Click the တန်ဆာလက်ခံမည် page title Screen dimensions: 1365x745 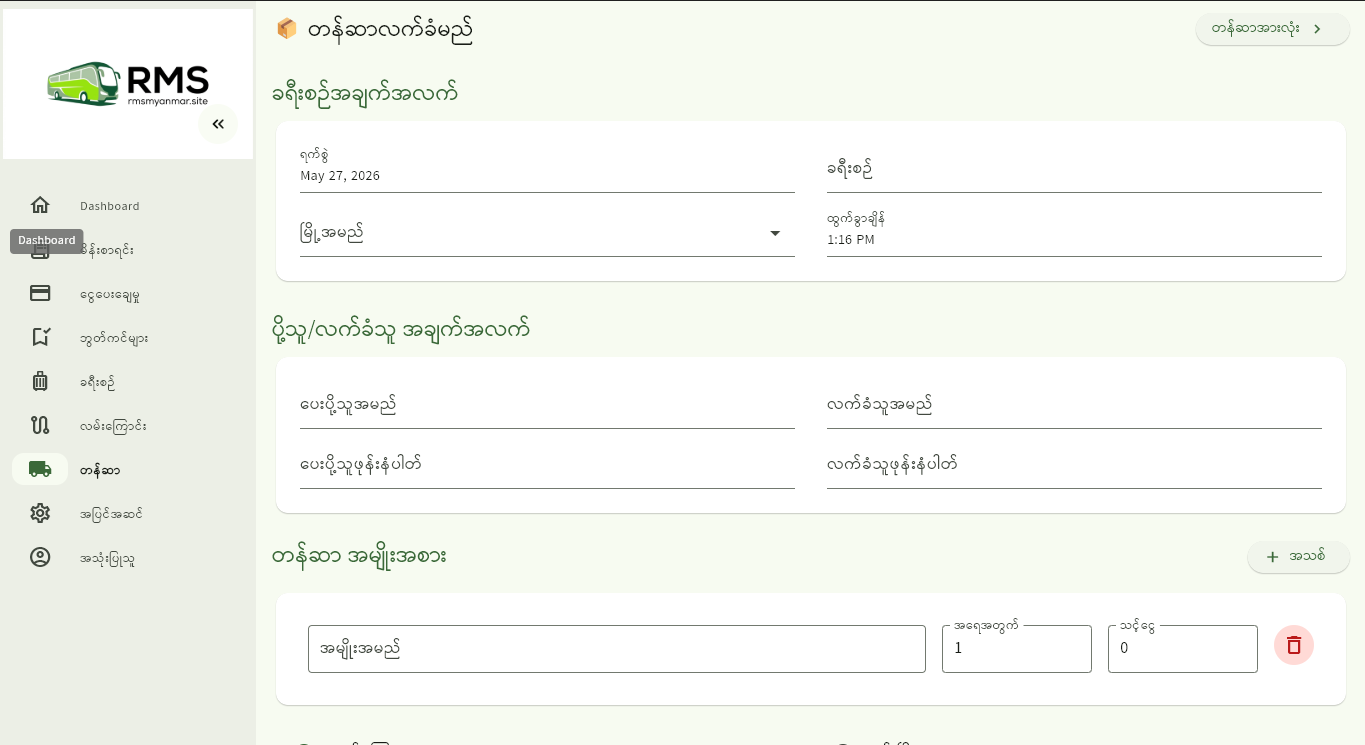[x=390, y=30]
